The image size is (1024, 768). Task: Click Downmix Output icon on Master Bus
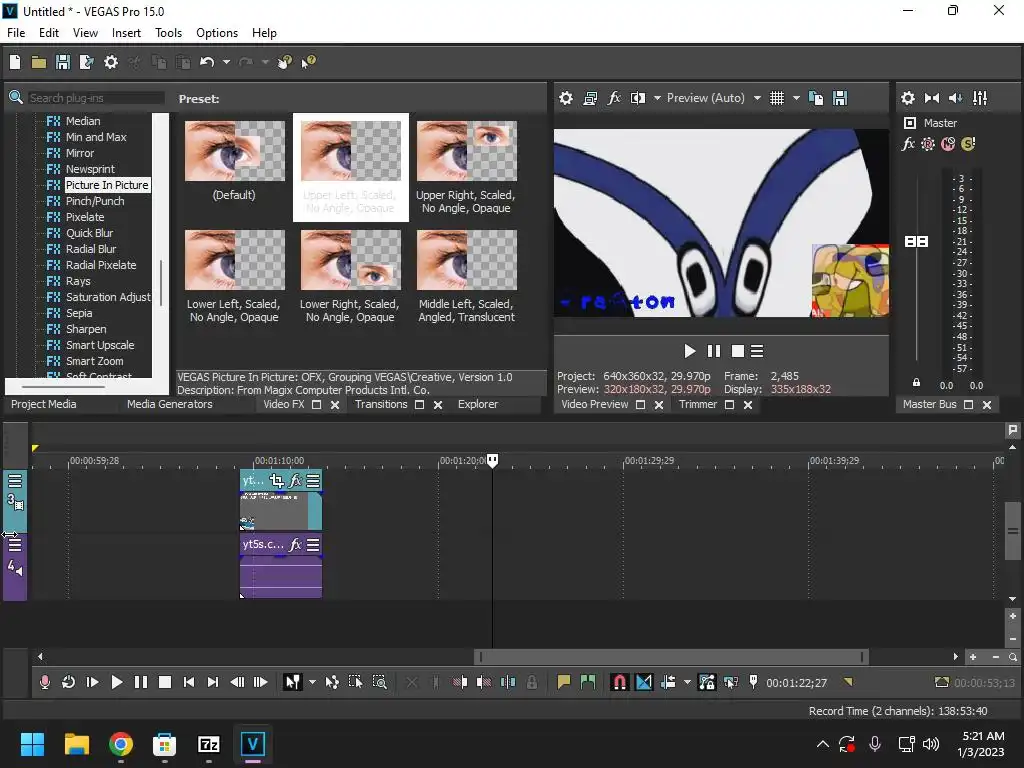pyautogui.click(x=932, y=98)
